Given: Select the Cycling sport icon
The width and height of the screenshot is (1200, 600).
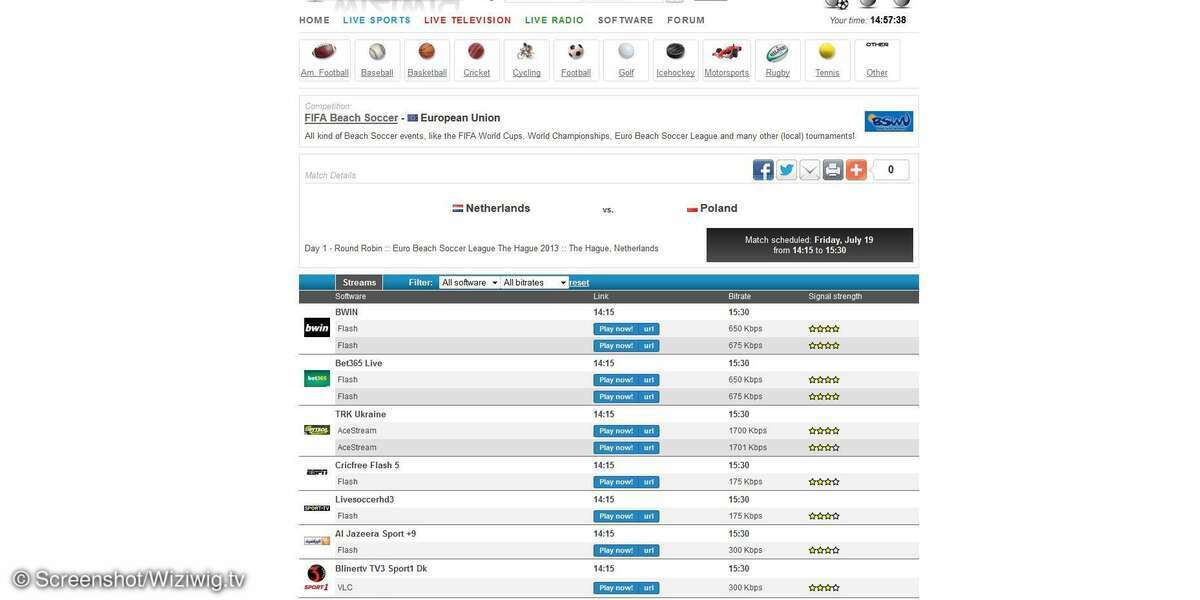Looking at the screenshot, I should coord(526,52).
